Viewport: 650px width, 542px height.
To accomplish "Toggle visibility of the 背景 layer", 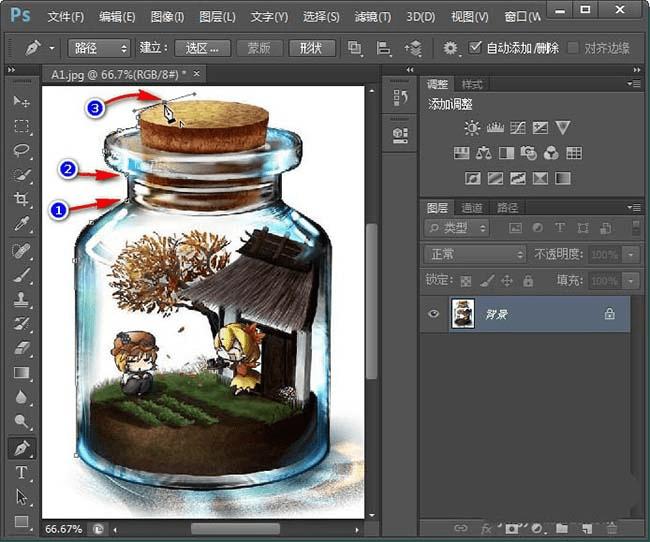I will (x=434, y=314).
